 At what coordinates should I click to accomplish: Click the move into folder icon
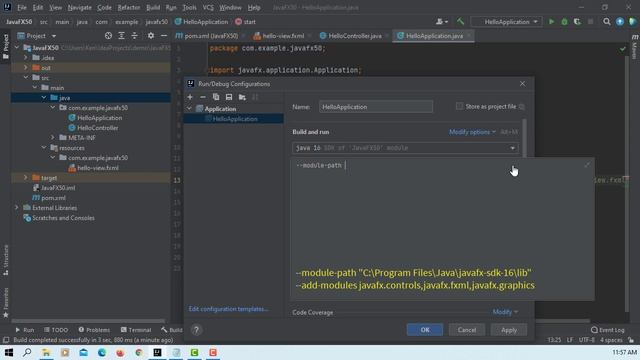[242, 97]
